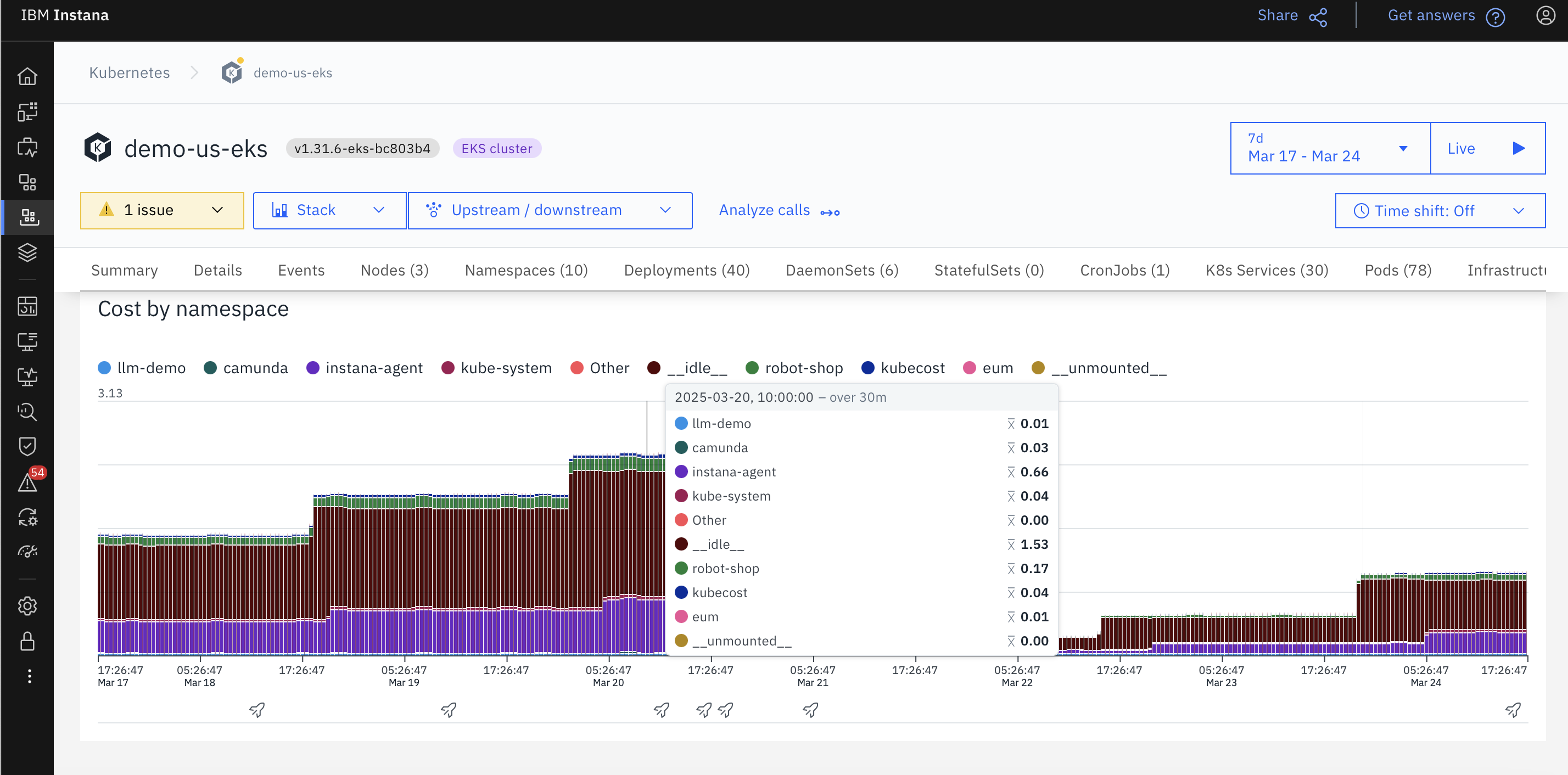The width and height of the screenshot is (1568, 775).
Task: Open the Infrastructure stack sidebar icon
Action: point(28,252)
